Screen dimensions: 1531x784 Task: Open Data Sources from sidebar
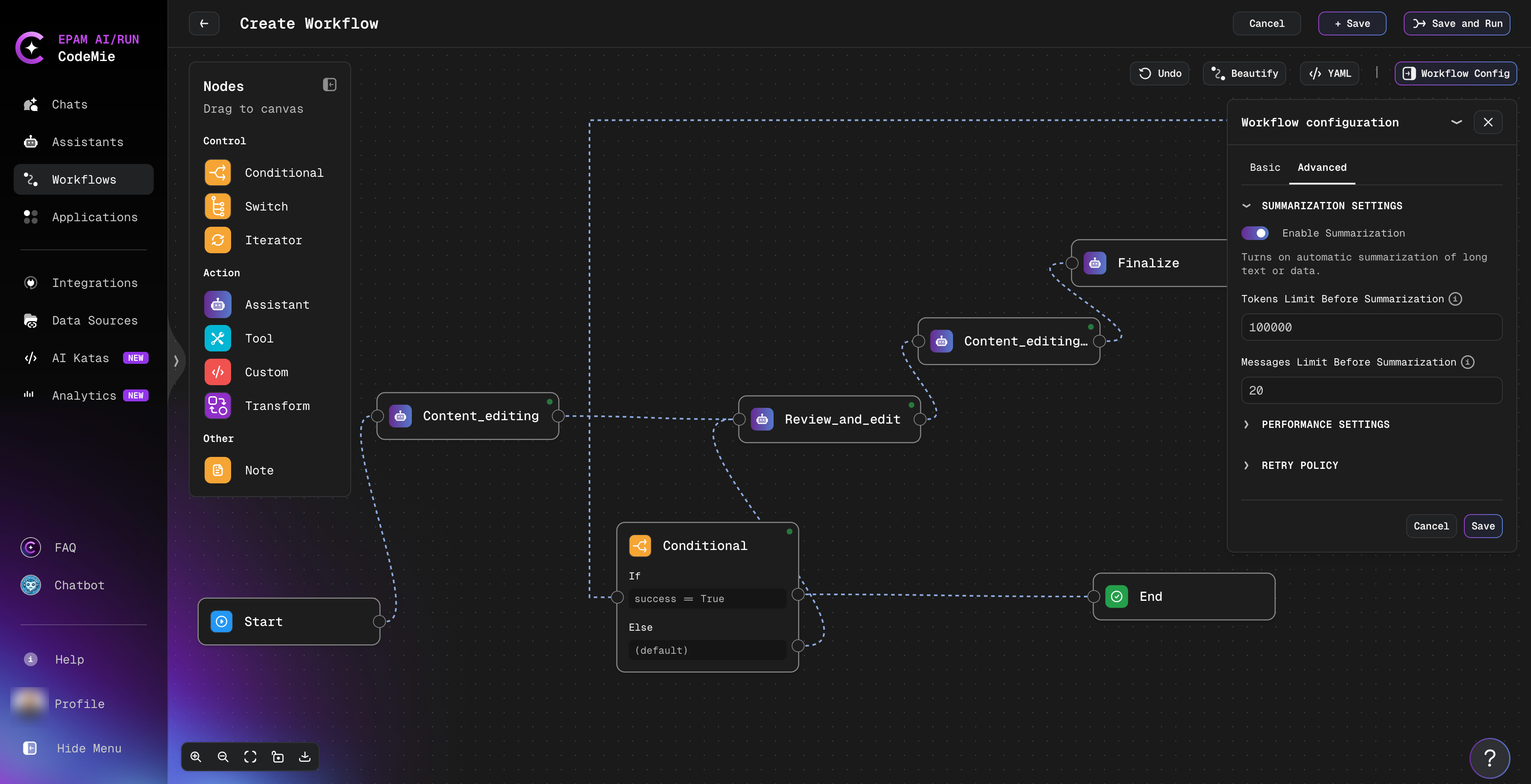pos(94,321)
